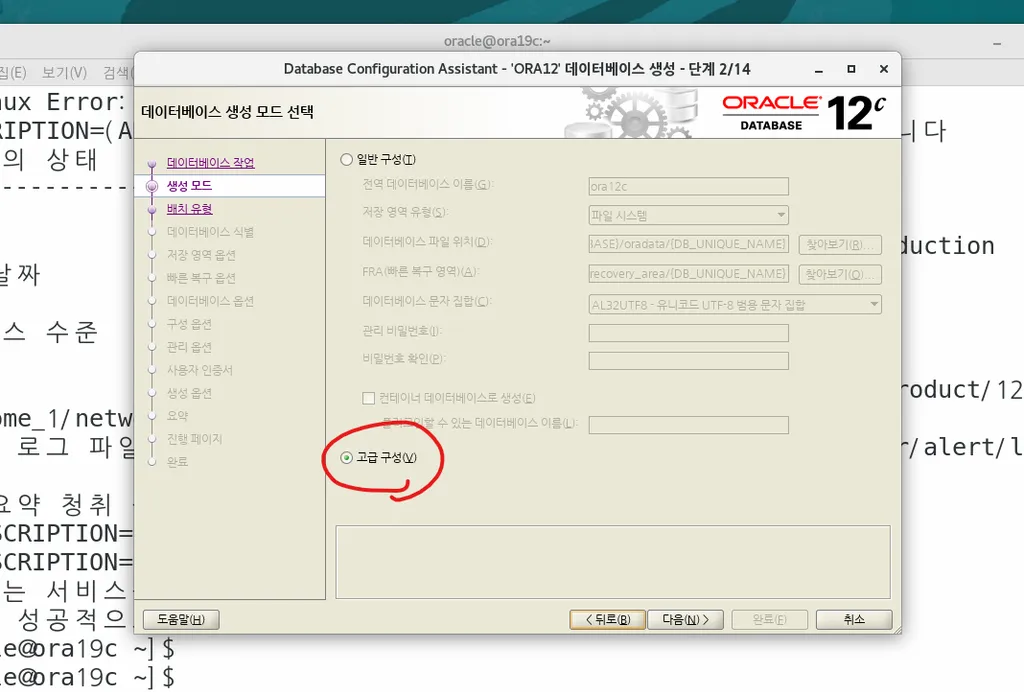Click the 완료 finish button at the bottom
The height and width of the screenshot is (692, 1024).
(769, 619)
